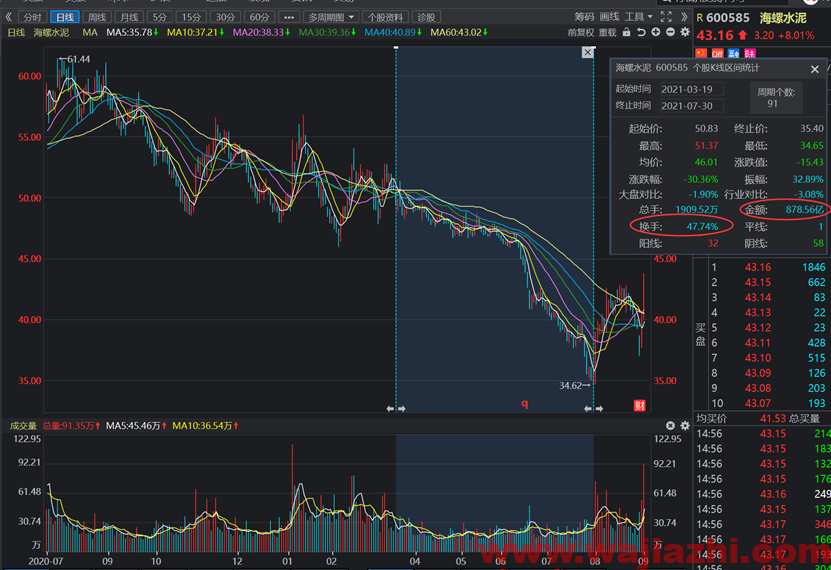831x570 pixels.
Task: Click the 换手 47.74% value
Action: (703, 227)
